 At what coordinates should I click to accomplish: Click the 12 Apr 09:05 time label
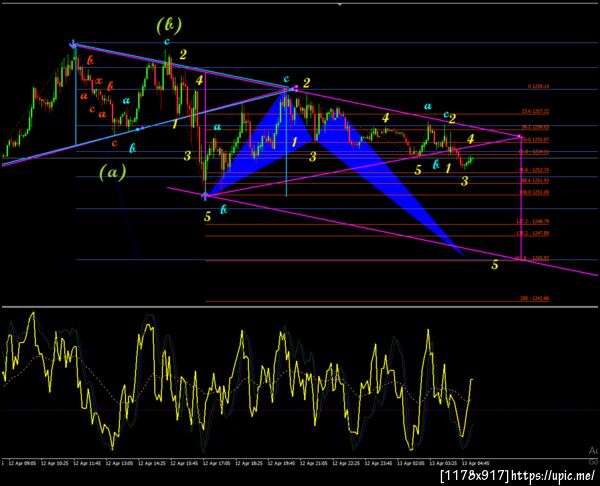[24, 463]
